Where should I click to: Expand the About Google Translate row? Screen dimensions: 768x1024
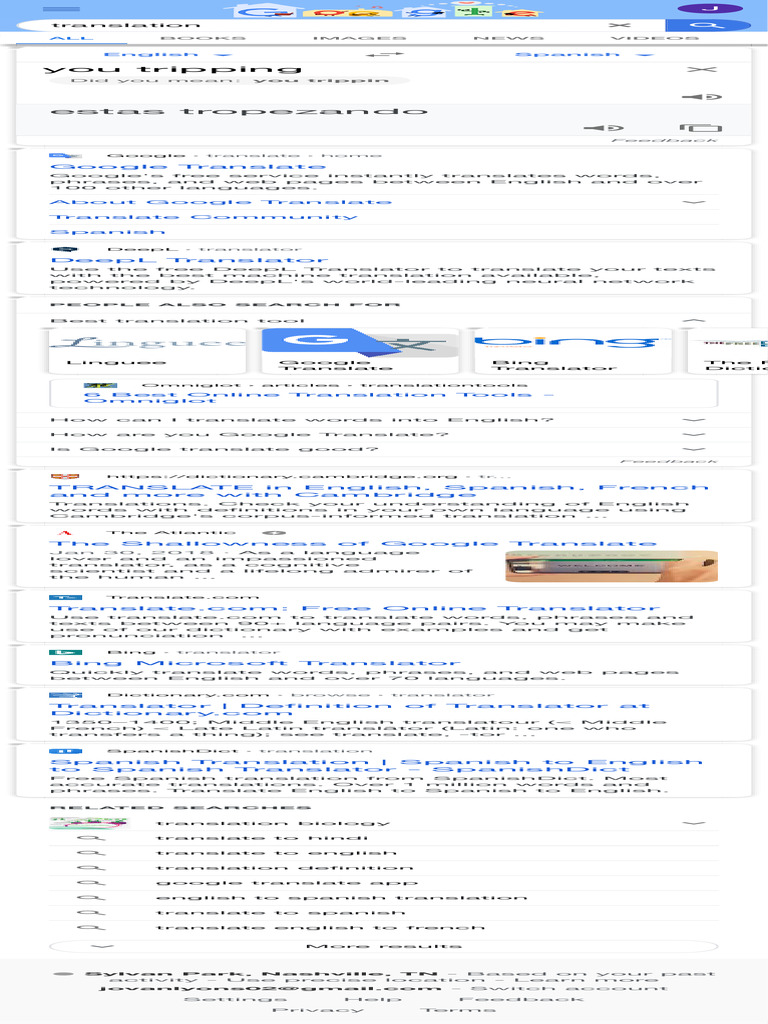[x=694, y=202]
